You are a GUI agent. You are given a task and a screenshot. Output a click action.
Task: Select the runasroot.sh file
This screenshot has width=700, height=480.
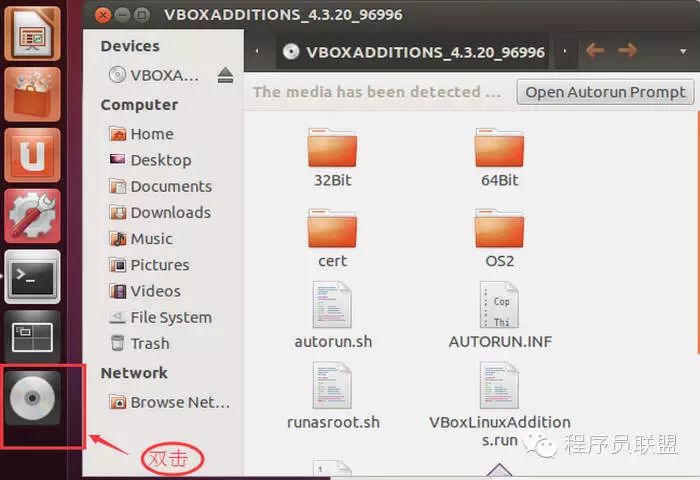click(x=333, y=396)
